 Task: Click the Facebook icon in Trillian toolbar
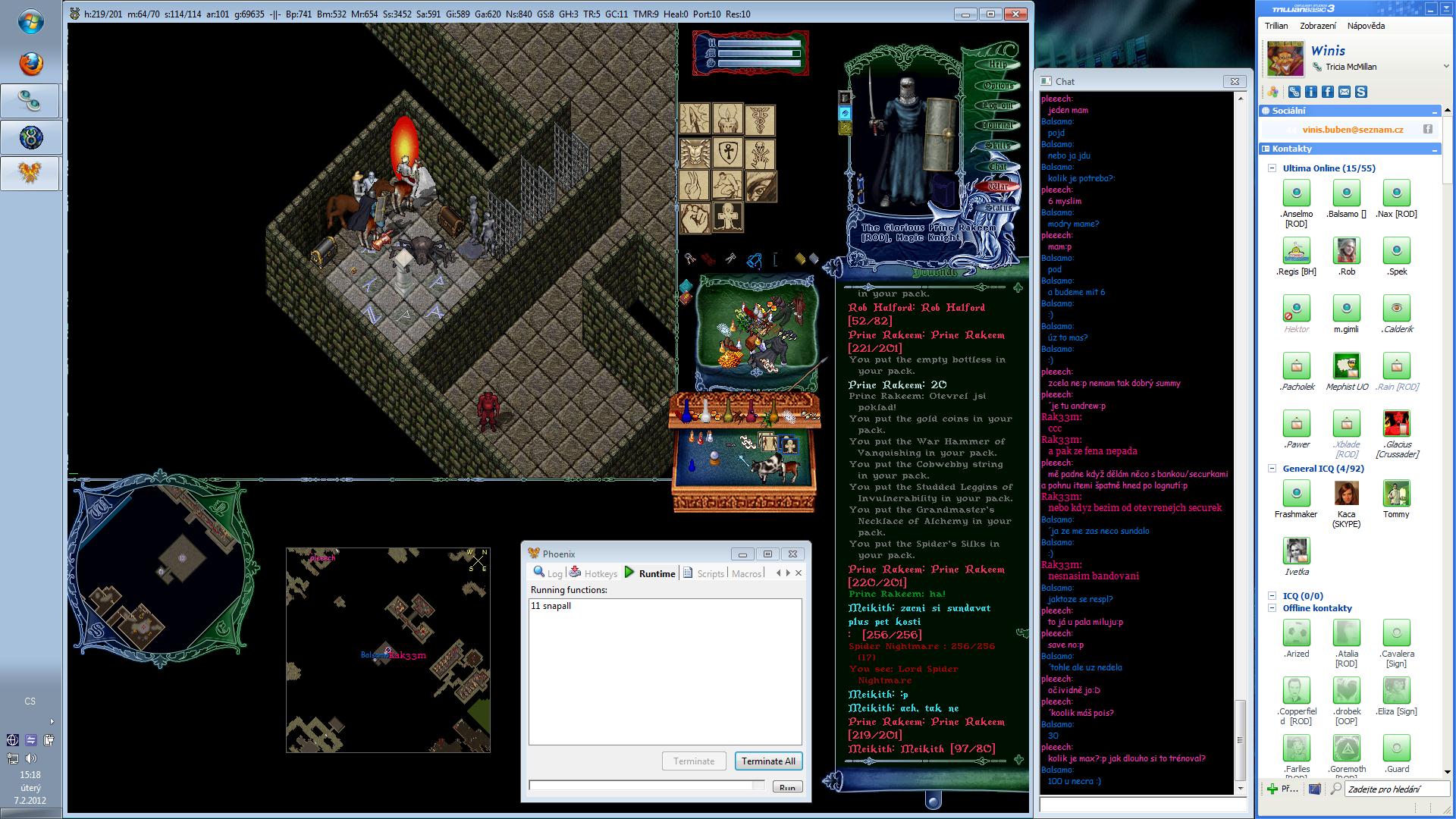click(x=1328, y=92)
